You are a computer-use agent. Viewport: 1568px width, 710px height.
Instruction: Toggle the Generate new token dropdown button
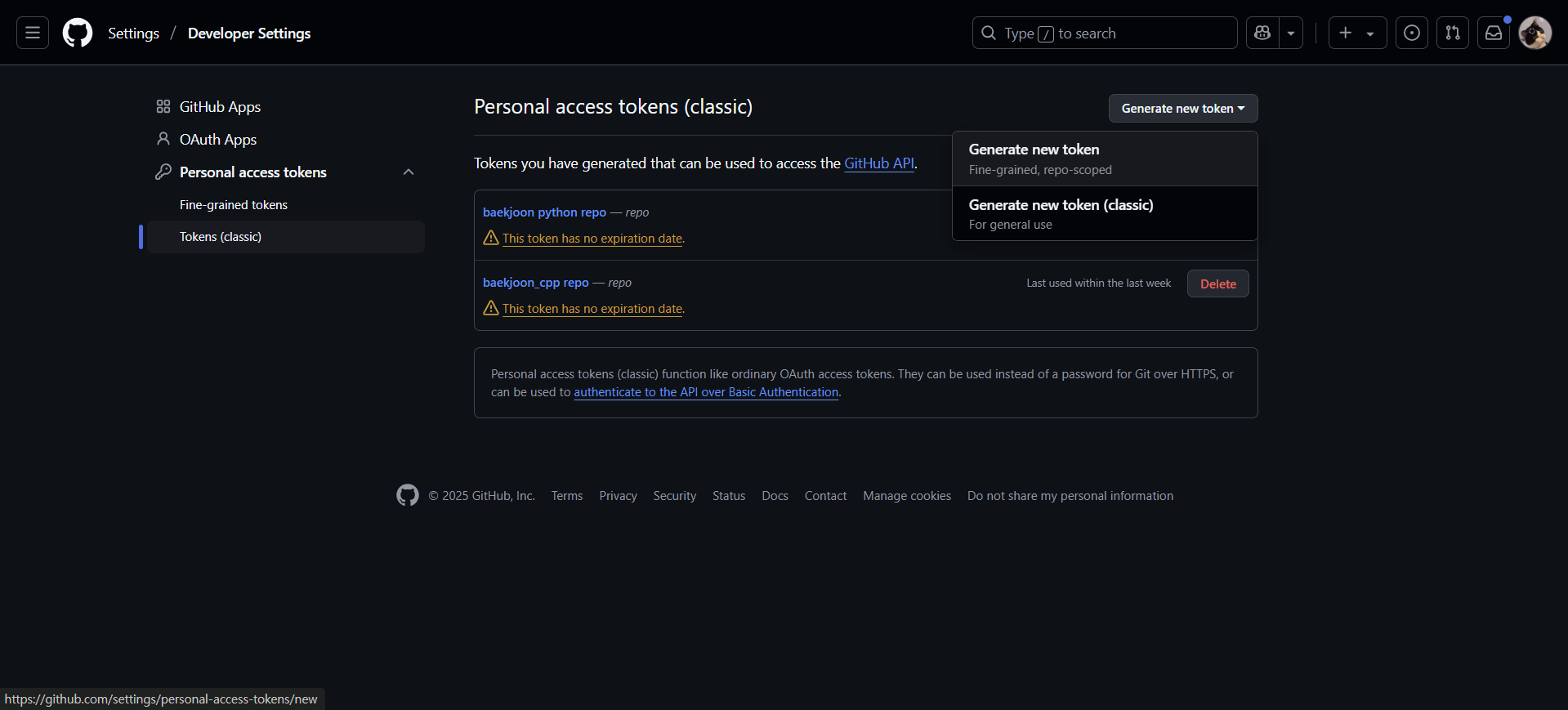point(1182,108)
